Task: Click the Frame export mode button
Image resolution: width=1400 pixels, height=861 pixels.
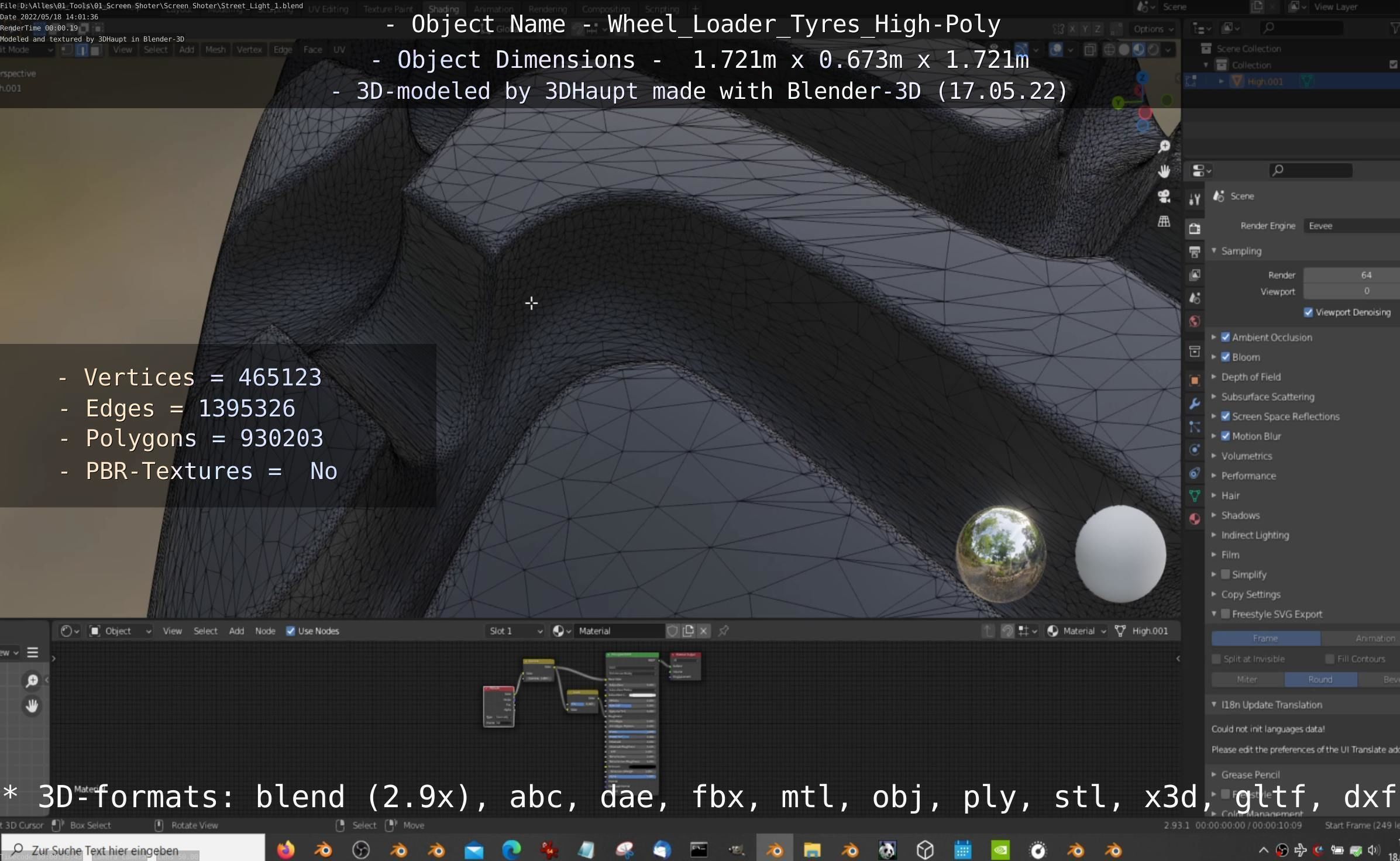Action: pos(1265,638)
